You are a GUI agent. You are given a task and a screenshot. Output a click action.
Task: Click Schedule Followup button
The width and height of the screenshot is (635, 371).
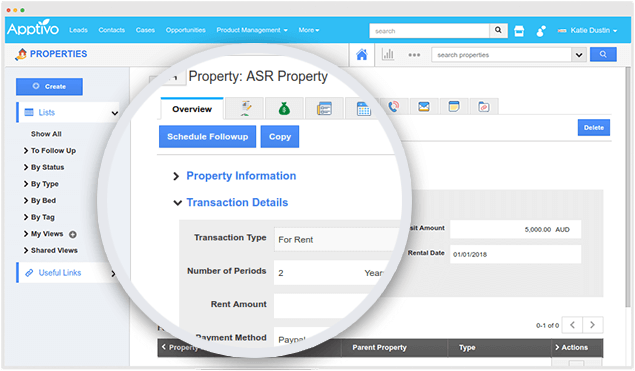(207, 136)
